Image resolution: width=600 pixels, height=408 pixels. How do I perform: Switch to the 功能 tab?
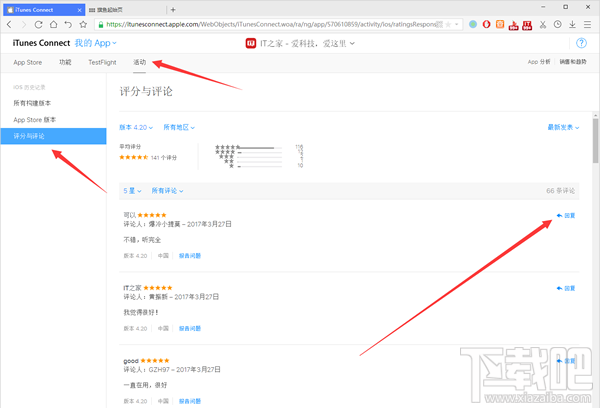coord(65,62)
